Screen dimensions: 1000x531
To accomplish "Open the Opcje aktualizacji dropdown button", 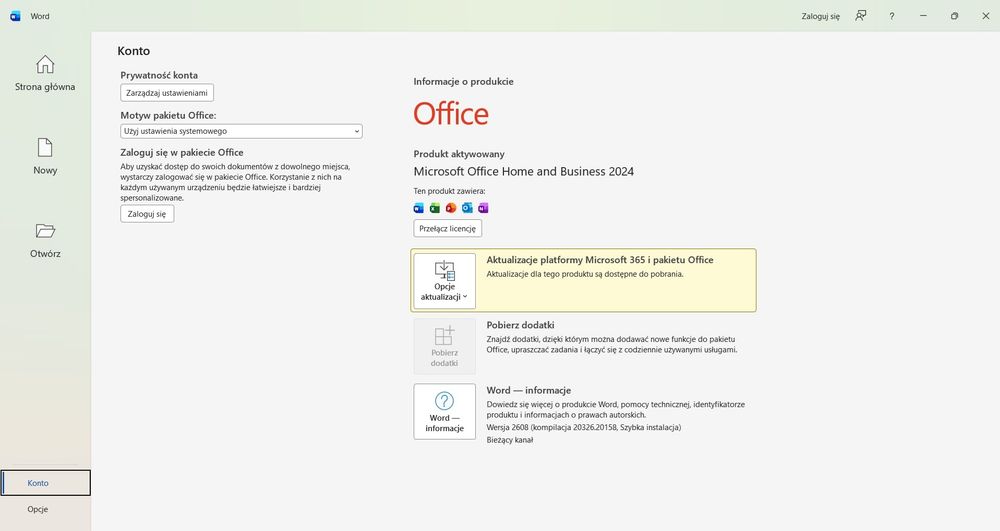I will [445, 281].
